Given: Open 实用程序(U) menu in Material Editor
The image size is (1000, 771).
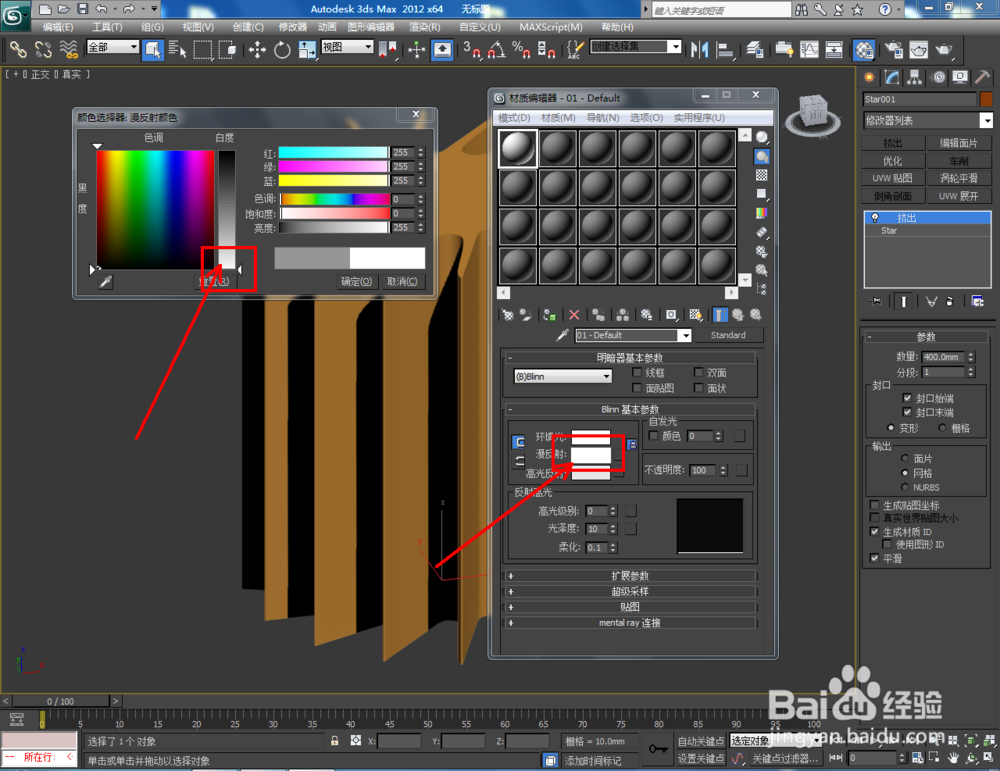Looking at the screenshot, I should pos(699,118).
